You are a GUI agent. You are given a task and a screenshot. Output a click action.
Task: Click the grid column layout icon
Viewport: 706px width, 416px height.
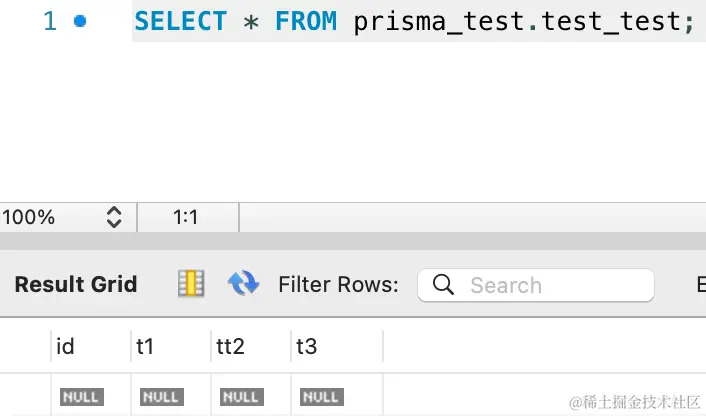click(191, 284)
